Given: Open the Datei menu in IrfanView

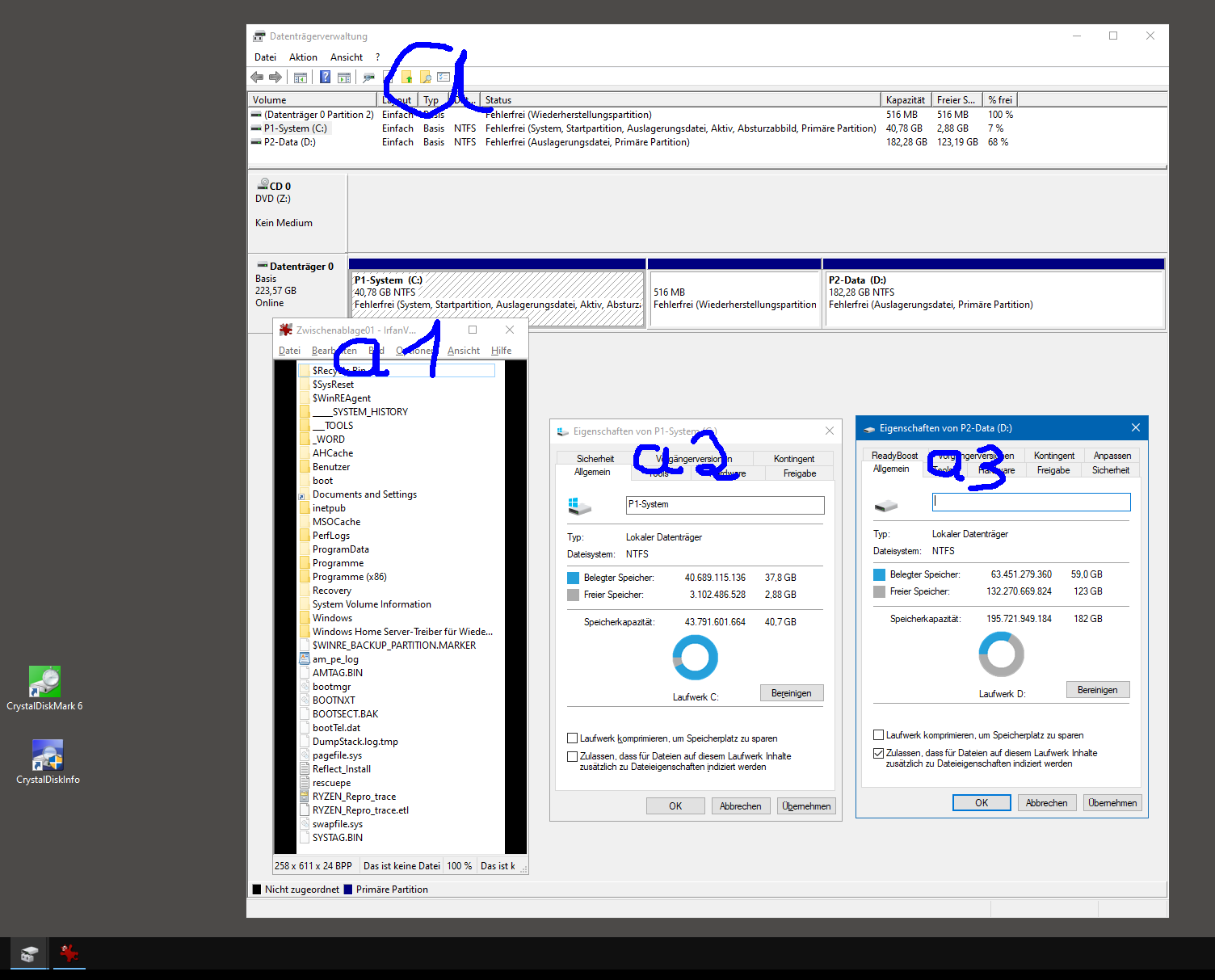Looking at the screenshot, I should click(289, 351).
